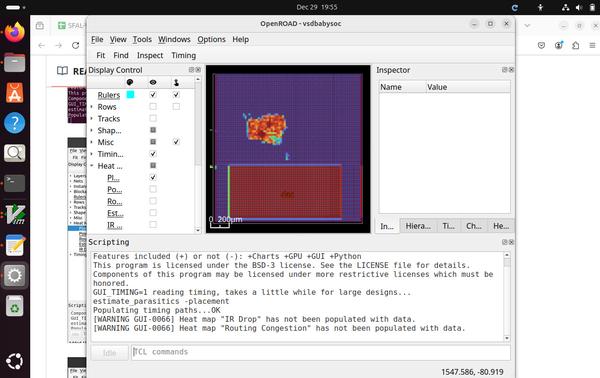Enable Rows visibility checkbox
Screen dimensions: 600x378
pos(153,106)
